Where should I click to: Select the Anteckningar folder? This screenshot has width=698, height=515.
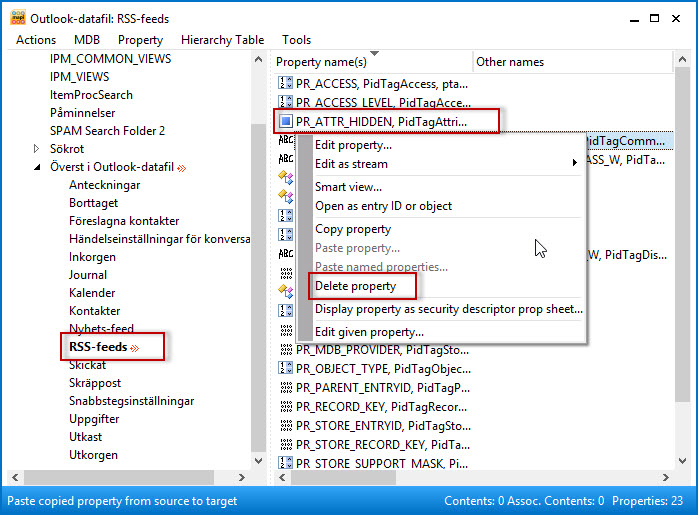pos(105,185)
